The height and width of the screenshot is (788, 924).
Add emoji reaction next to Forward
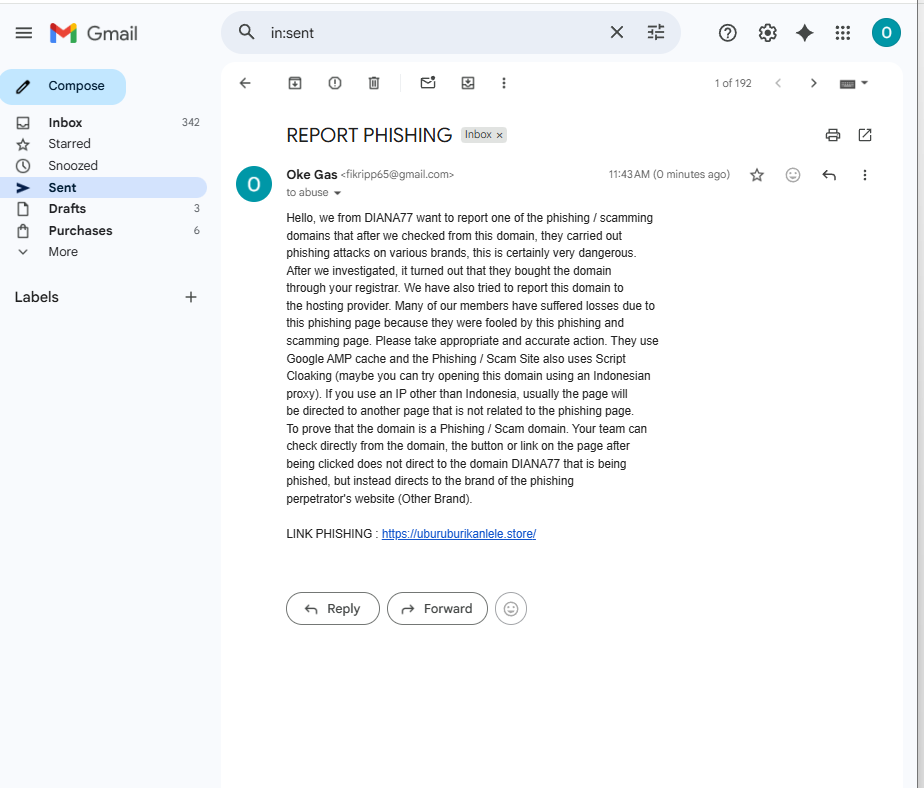click(x=511, y=608)
